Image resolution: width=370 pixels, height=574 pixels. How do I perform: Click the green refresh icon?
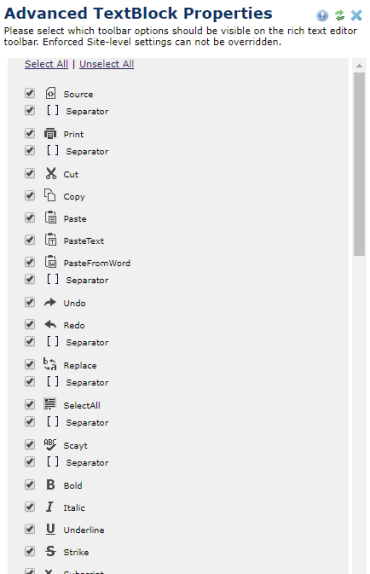(x=340, y=15)
